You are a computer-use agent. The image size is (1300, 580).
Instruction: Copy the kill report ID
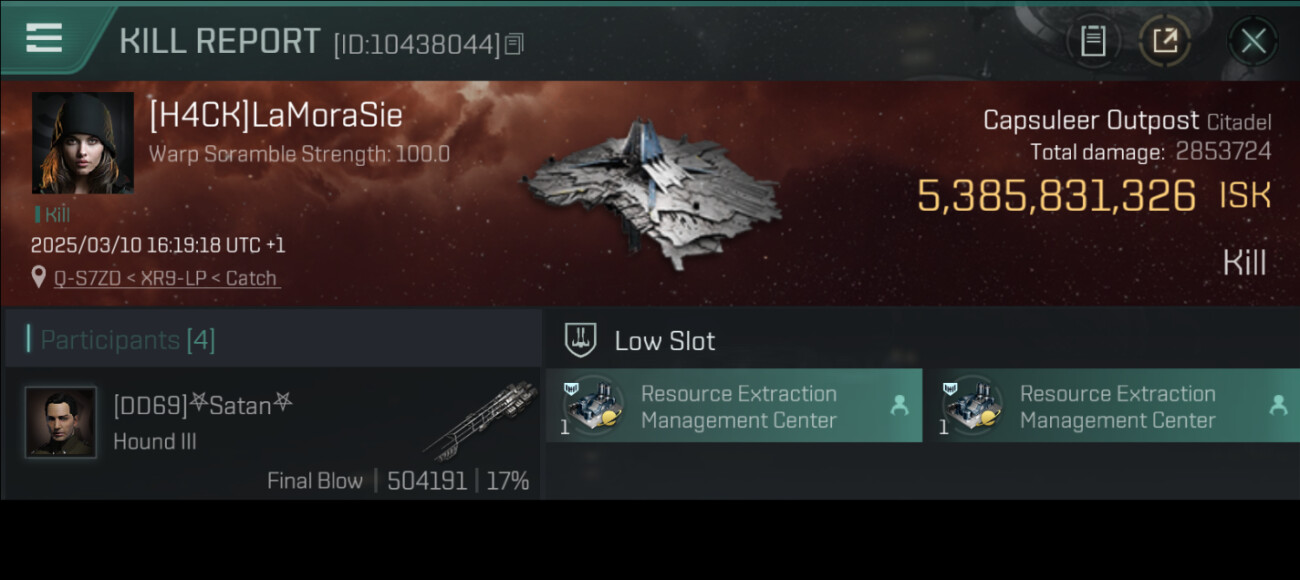click(x=514, y=44)
